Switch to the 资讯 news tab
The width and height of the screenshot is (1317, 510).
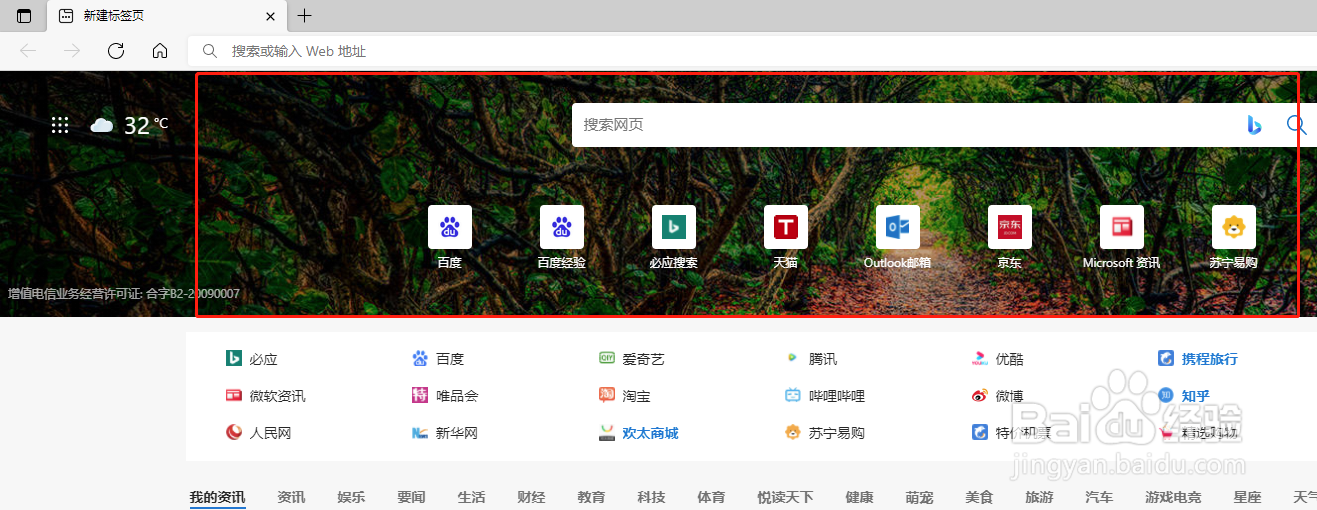pos(291,497)
